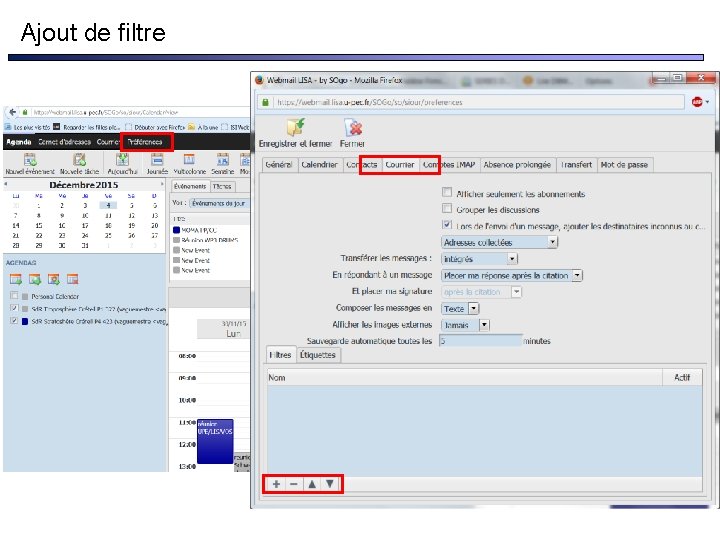
Task: Click the blue event block at 11:00
Action: 215,441
